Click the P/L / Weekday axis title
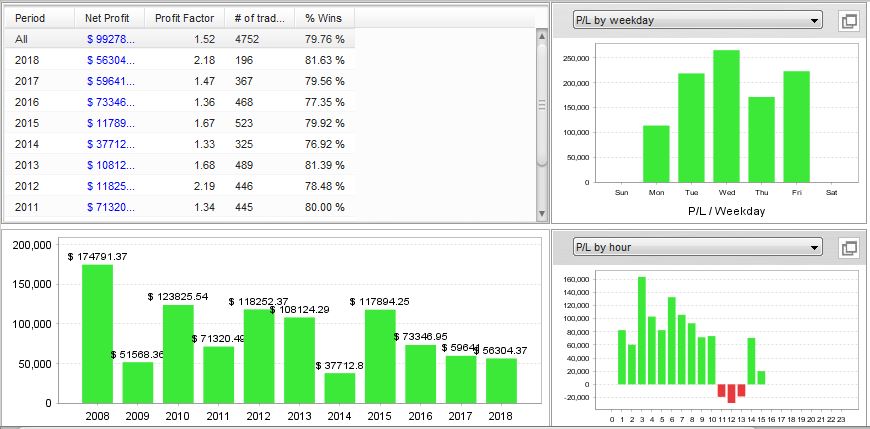Viewport: 870px width, 429px height. pyautogui.click(x=726, y=211)
